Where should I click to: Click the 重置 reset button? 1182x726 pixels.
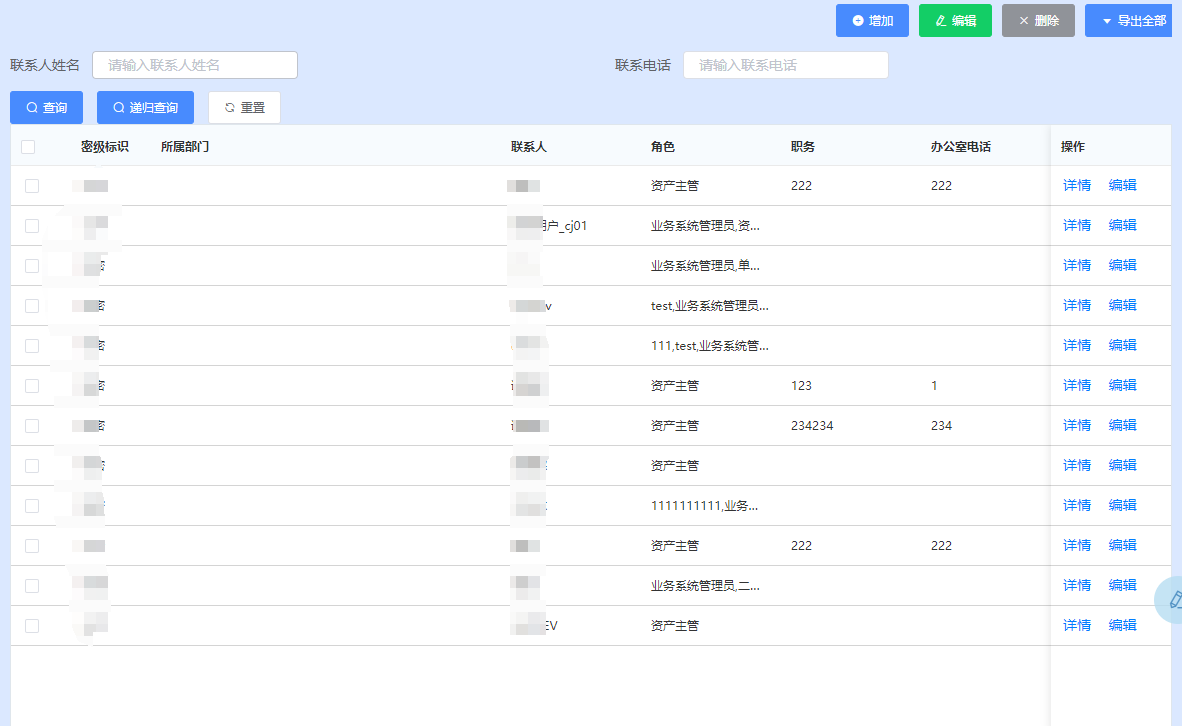point(244,108)
